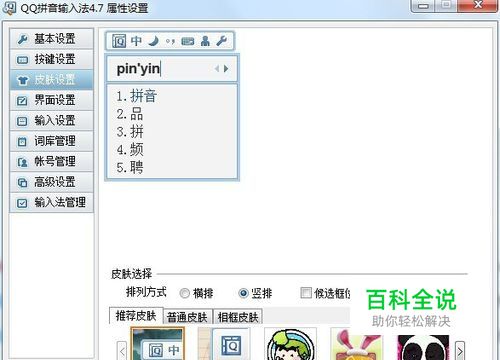Click the QQ logo icon on preview status bar

(x=119, y=41)
